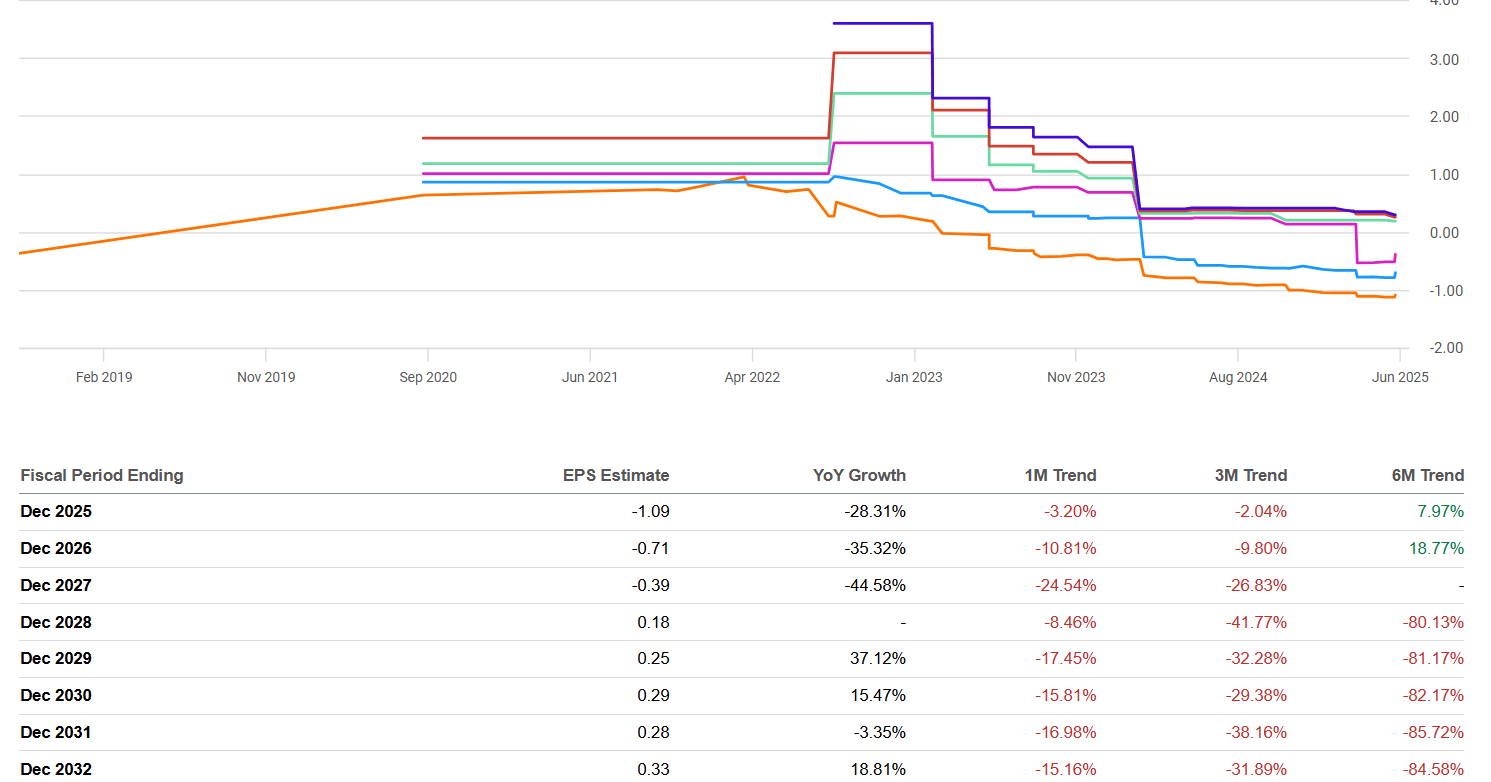Viewport: 1491px width, 782px height.
Task: Select the Dec 2025 fiscal period row label
Action: point(56,512)
